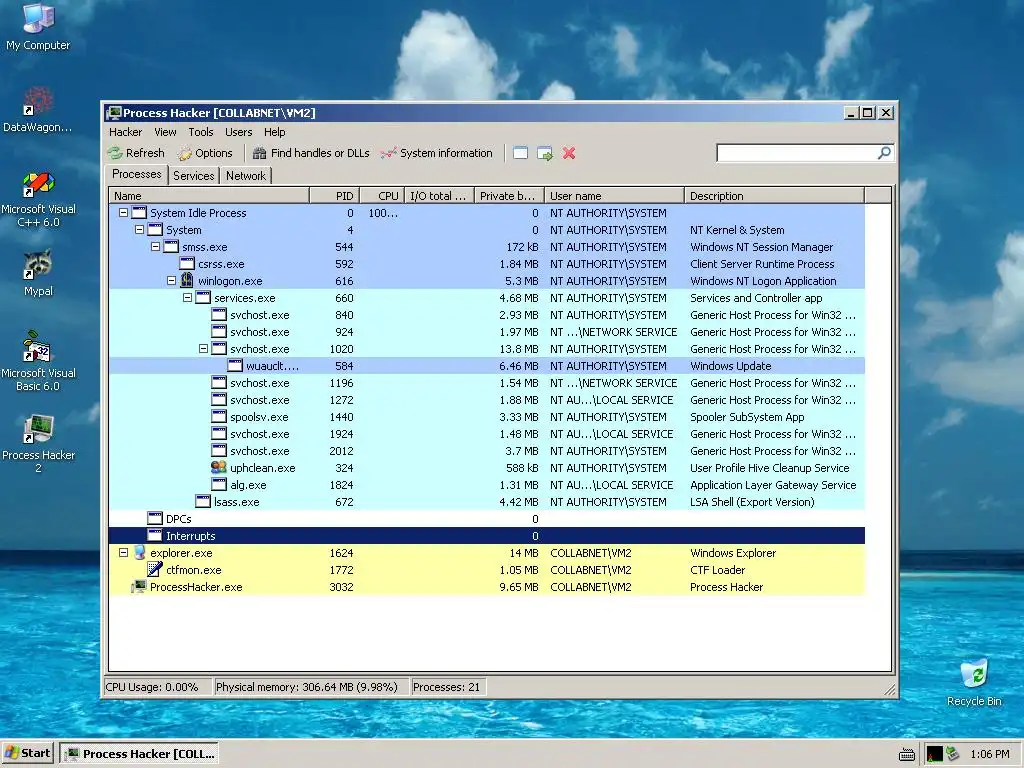Click the Process Hacker taskbar button
Viewport: 1024px width, 768px height.
pos(139,754)
